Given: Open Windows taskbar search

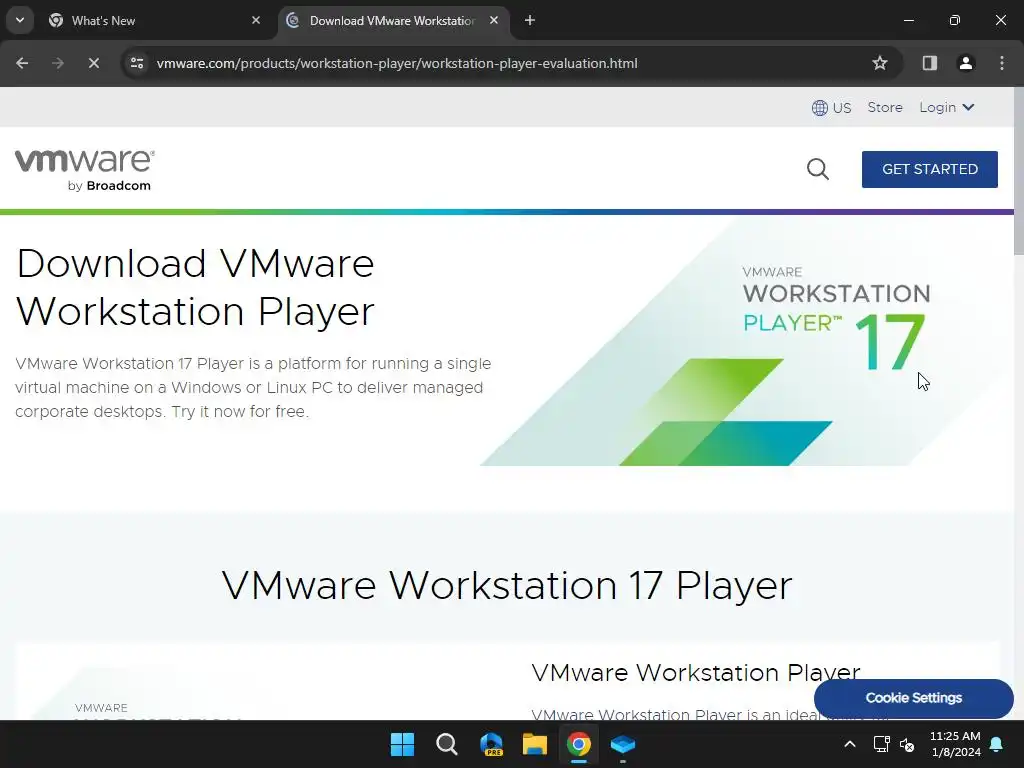Looking at the screenshot, I should 447,744.
